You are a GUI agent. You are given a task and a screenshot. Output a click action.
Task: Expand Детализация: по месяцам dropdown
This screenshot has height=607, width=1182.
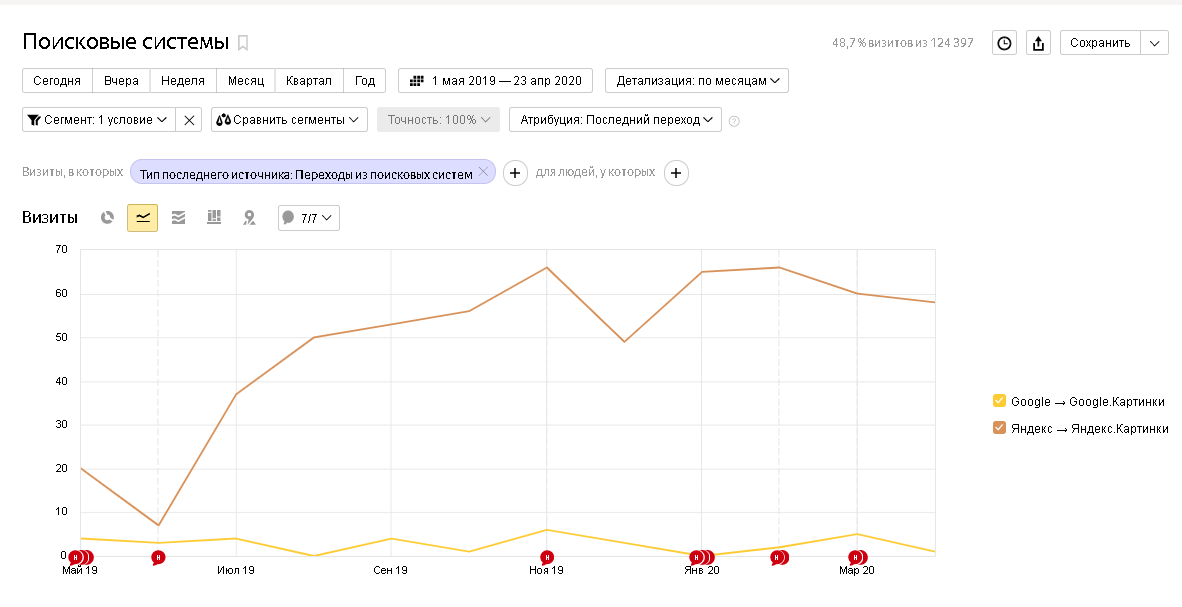[x=696, y=81]
